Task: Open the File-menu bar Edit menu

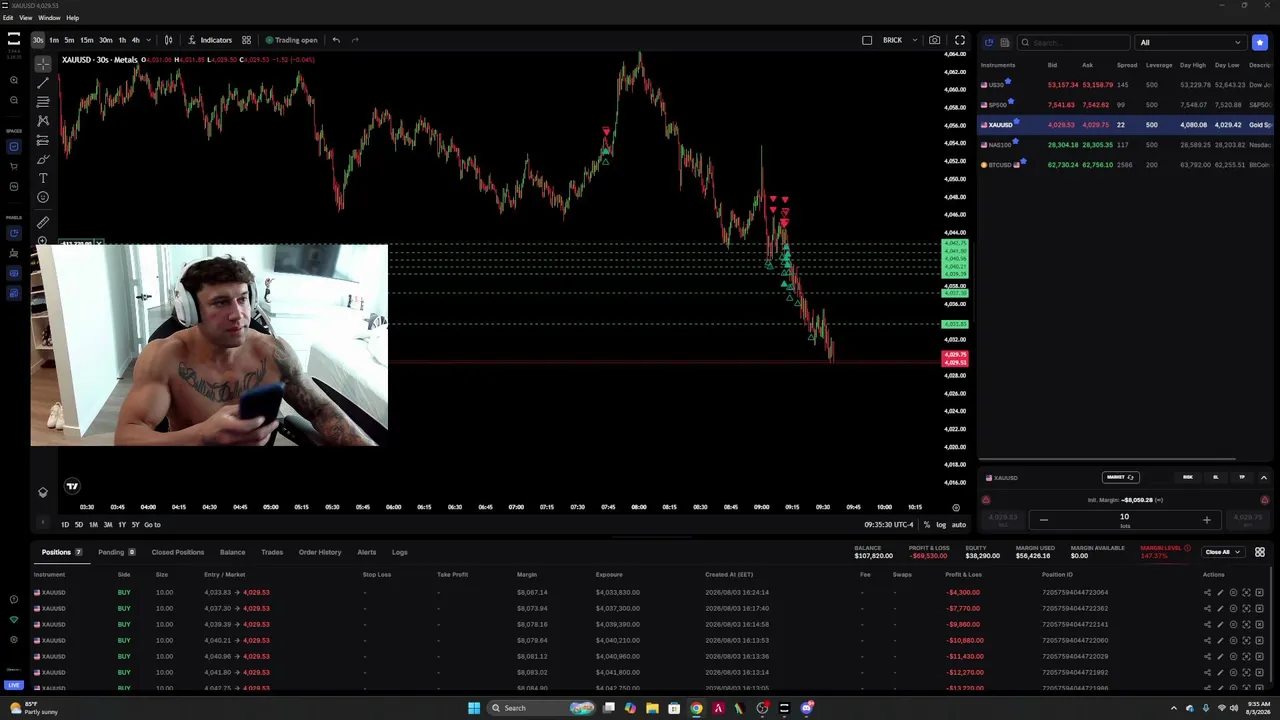Action: pyautogui.click(x=8, y=18)
